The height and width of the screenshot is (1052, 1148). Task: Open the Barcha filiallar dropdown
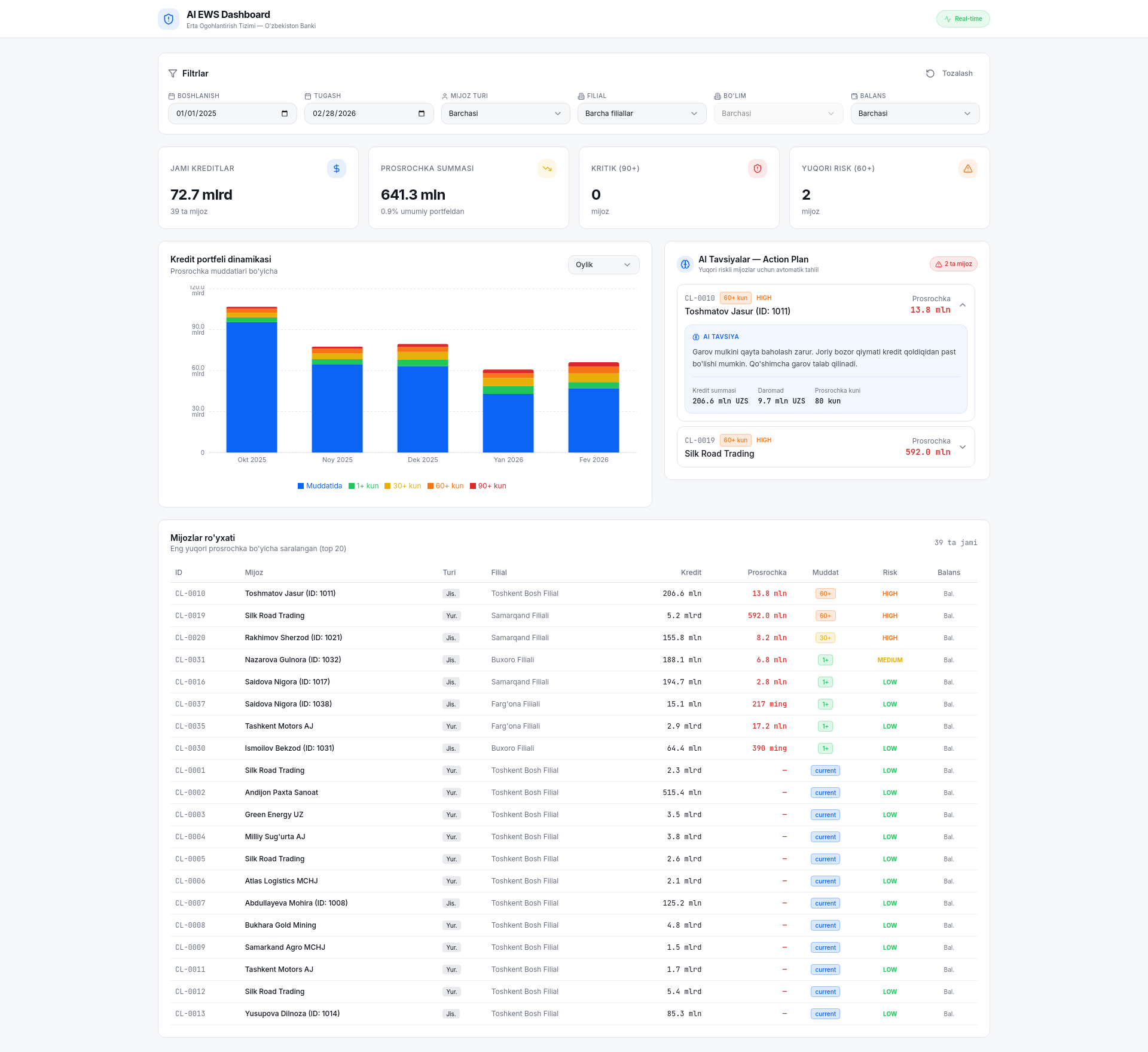tap(642, 114)
